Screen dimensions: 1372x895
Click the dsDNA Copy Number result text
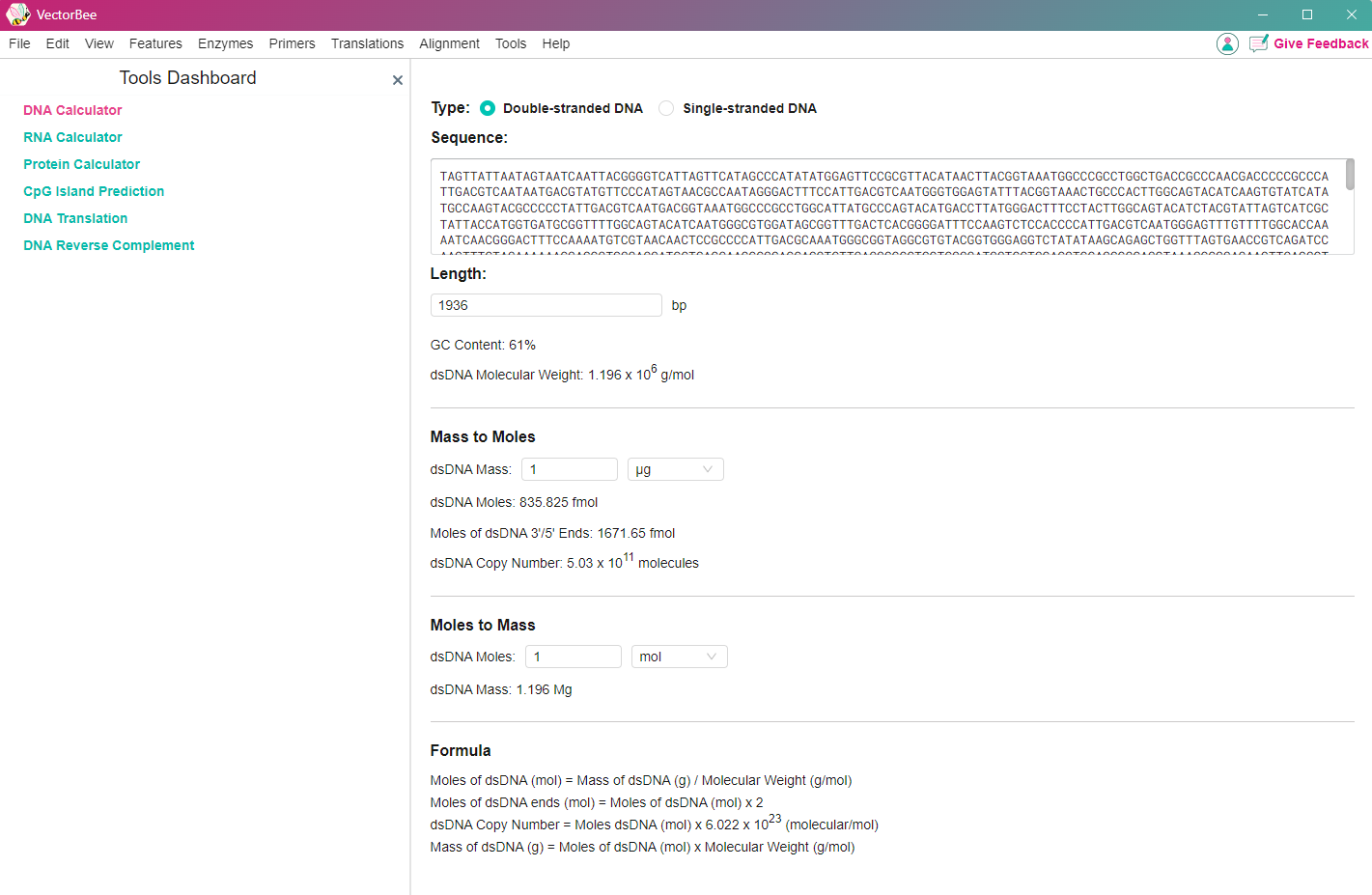point(564,562)
